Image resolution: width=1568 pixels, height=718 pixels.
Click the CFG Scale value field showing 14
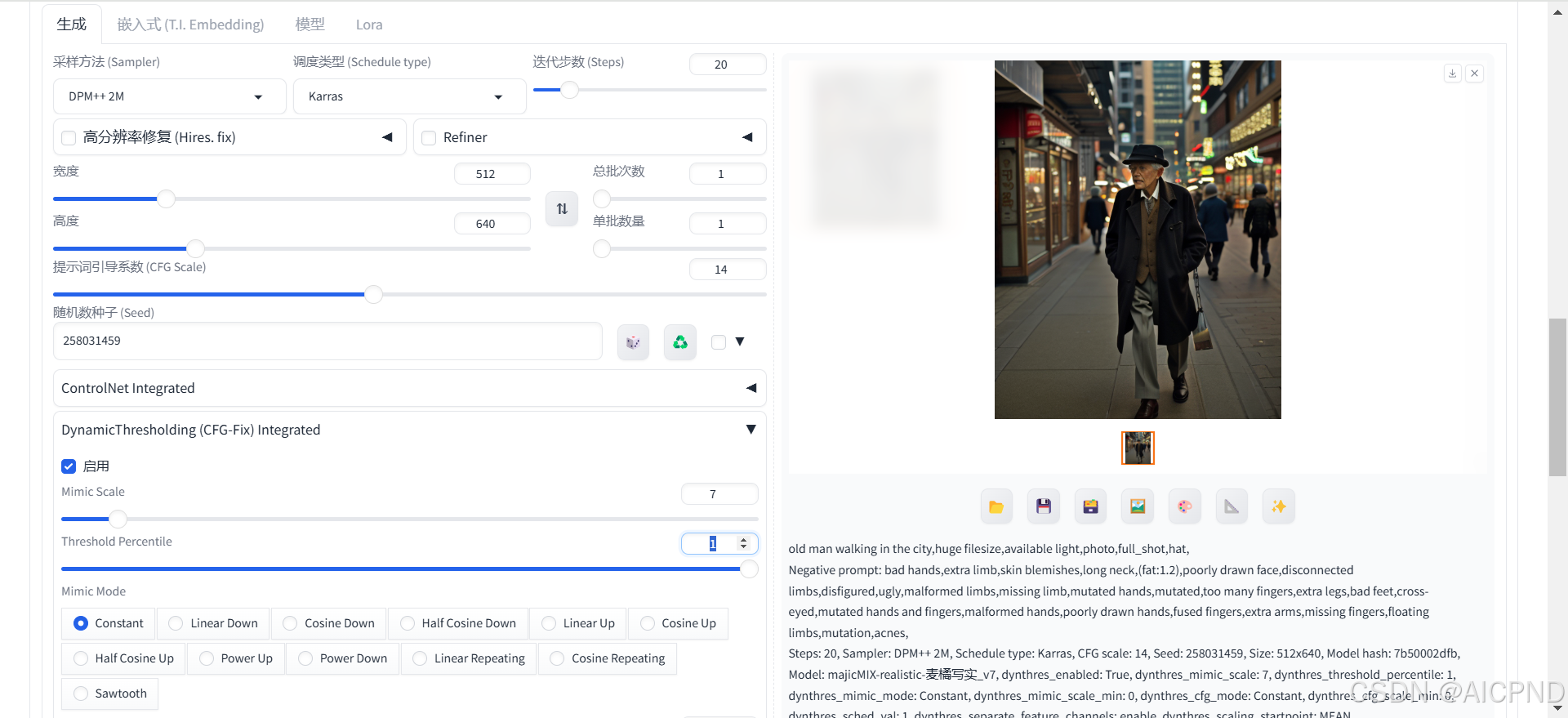pos(728,270)
